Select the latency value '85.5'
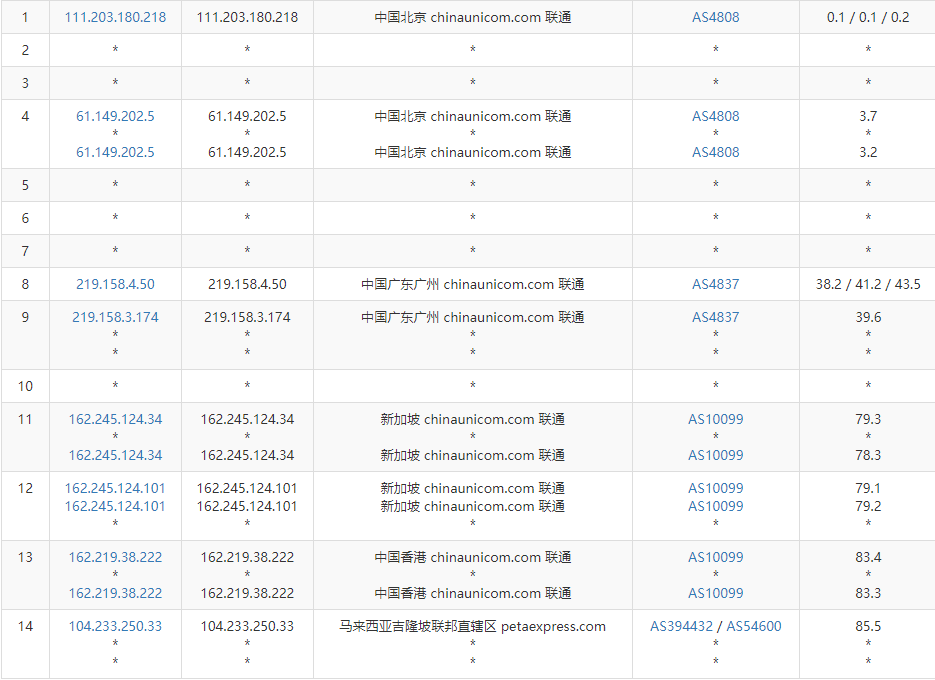 point(868,626)
